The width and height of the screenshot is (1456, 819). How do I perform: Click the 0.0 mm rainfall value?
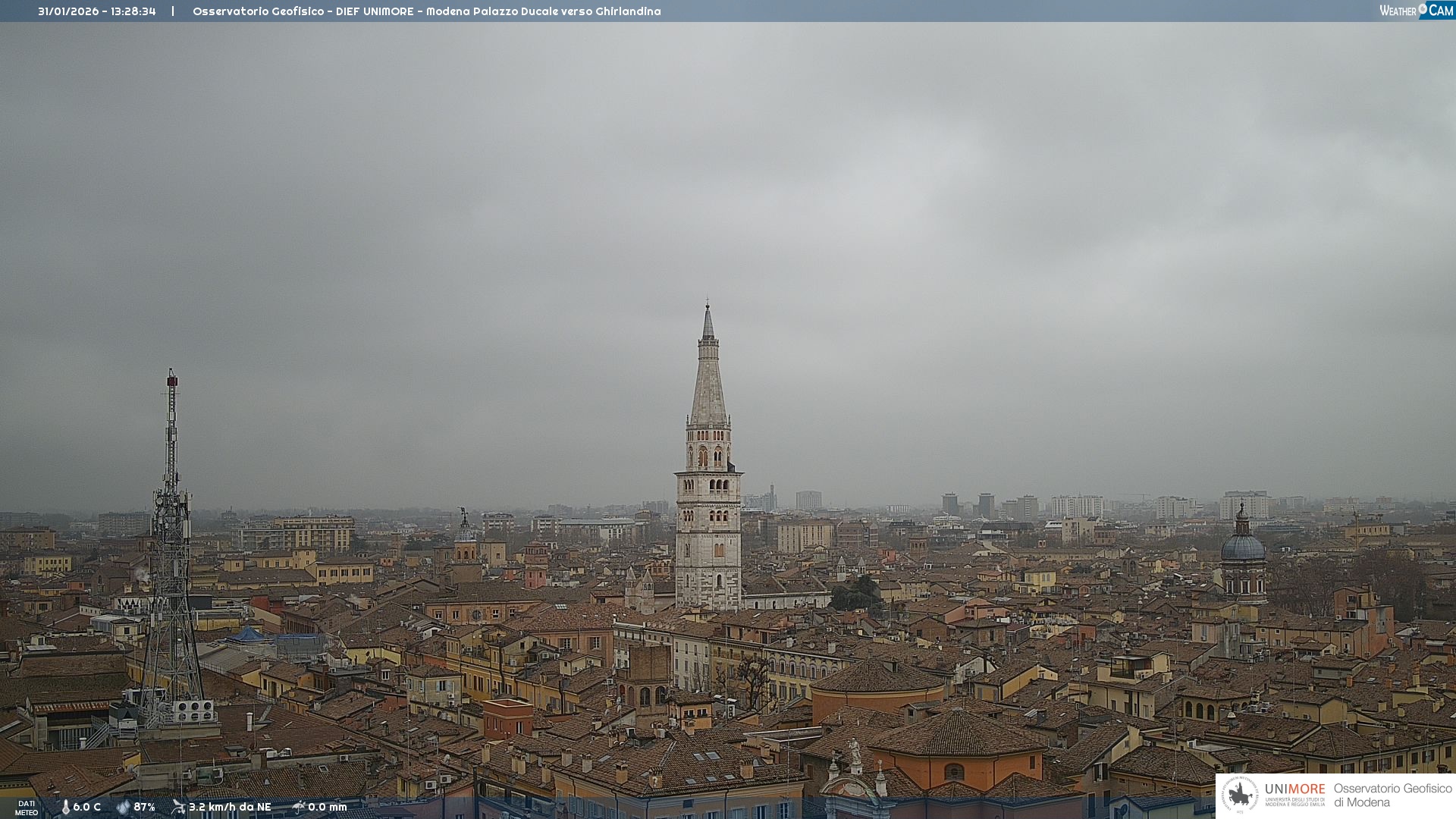327,807
